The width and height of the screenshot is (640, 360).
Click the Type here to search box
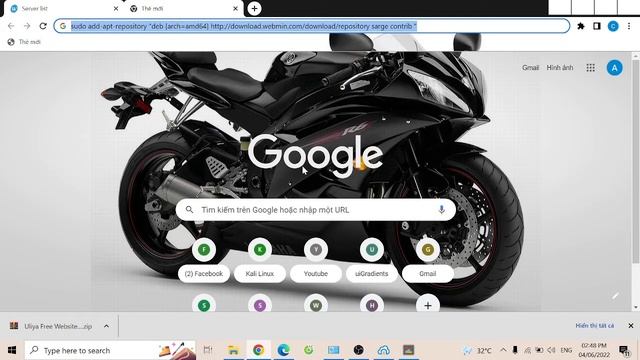[x=110, y=350]
